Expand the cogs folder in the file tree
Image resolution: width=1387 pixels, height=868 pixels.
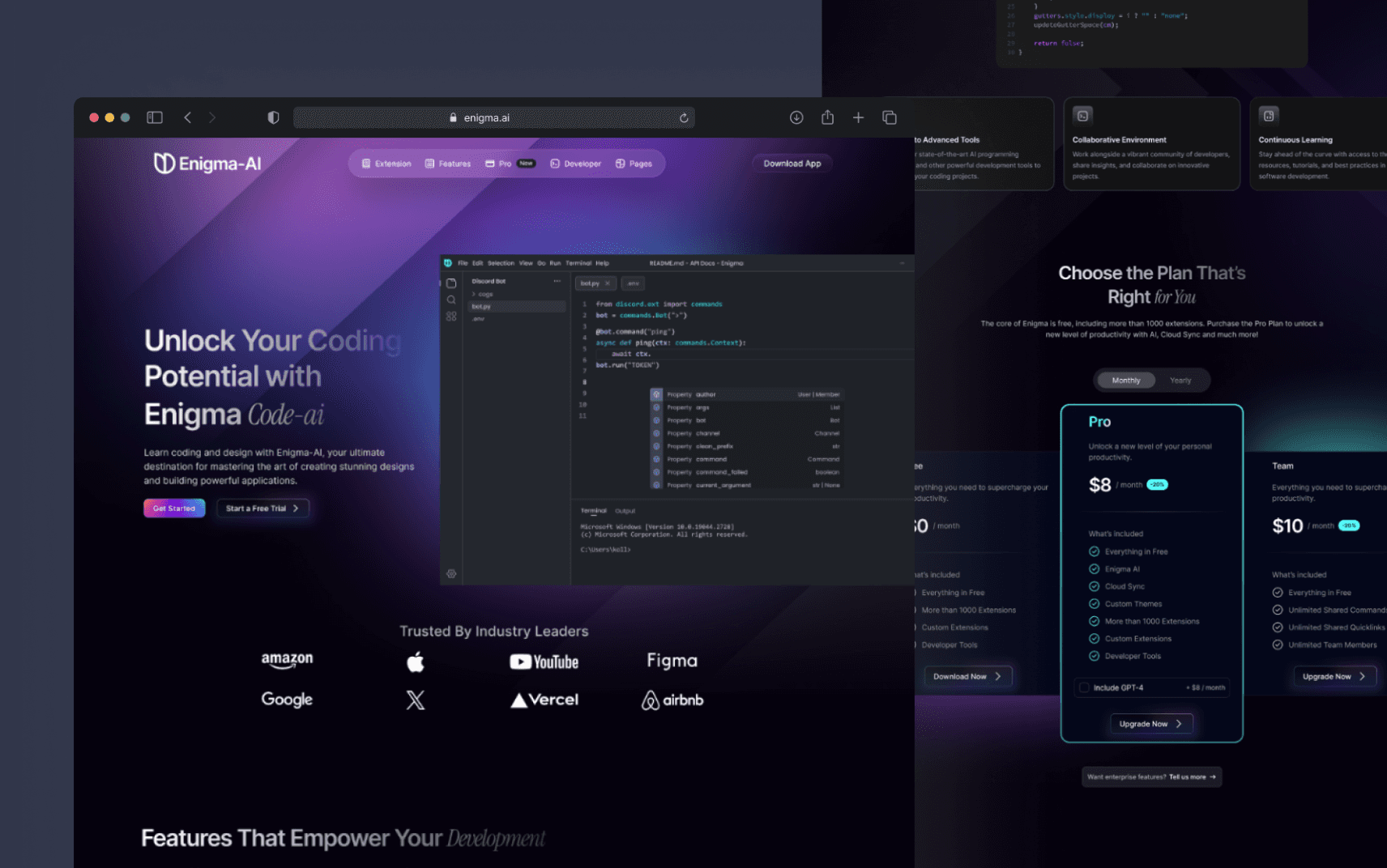[483, 294]
